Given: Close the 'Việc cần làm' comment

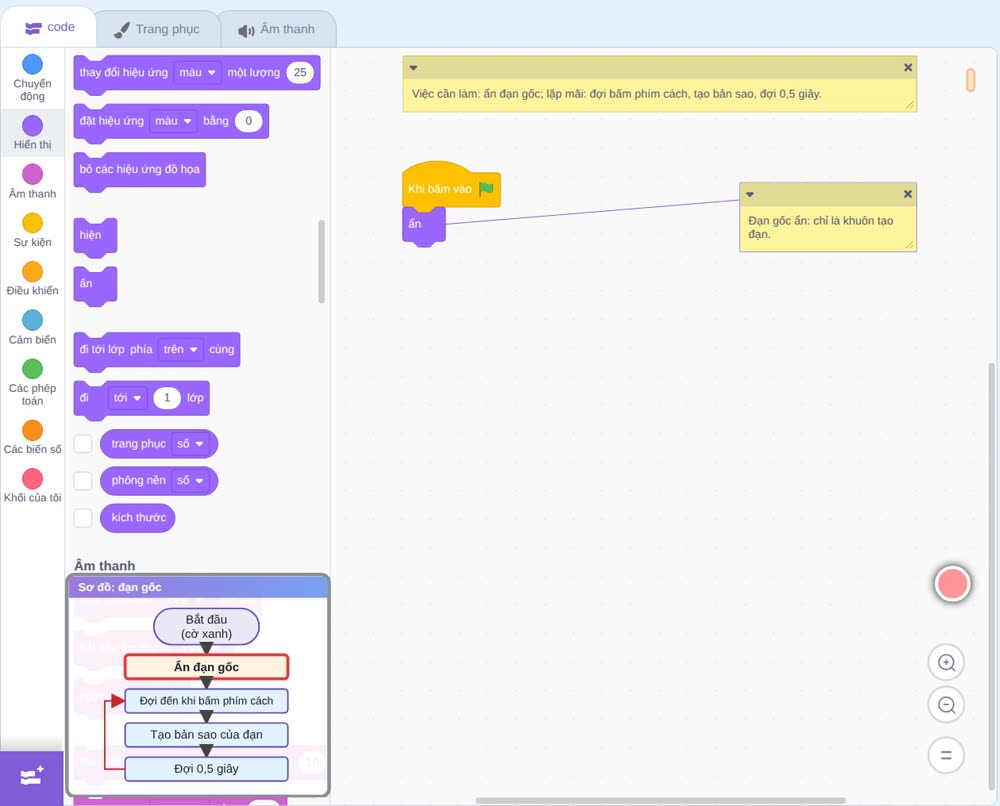Looking at the screenshot, I should tap(908, 68).
